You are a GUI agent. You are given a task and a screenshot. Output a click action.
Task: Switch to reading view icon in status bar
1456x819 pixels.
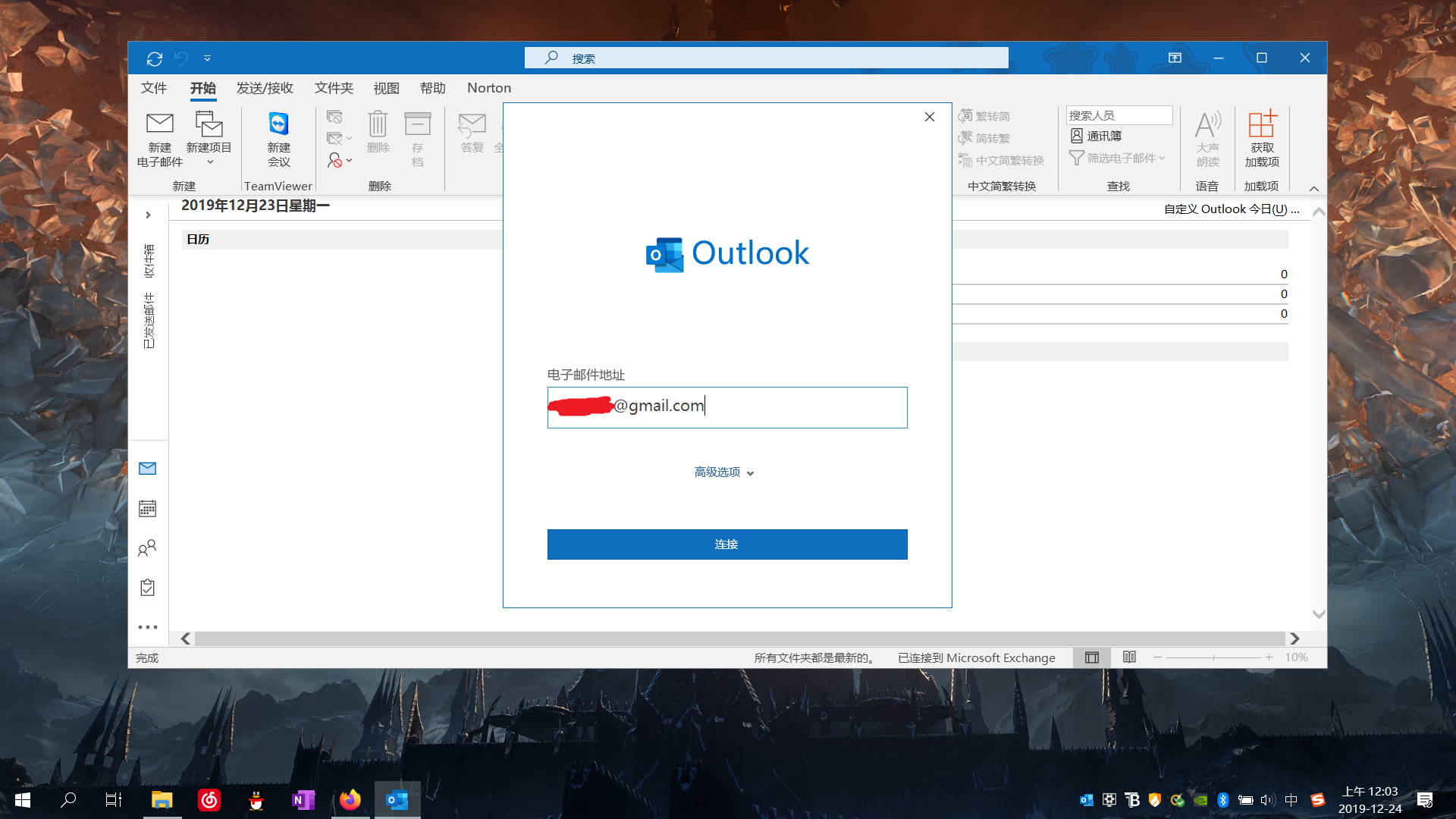[1129, 657]
